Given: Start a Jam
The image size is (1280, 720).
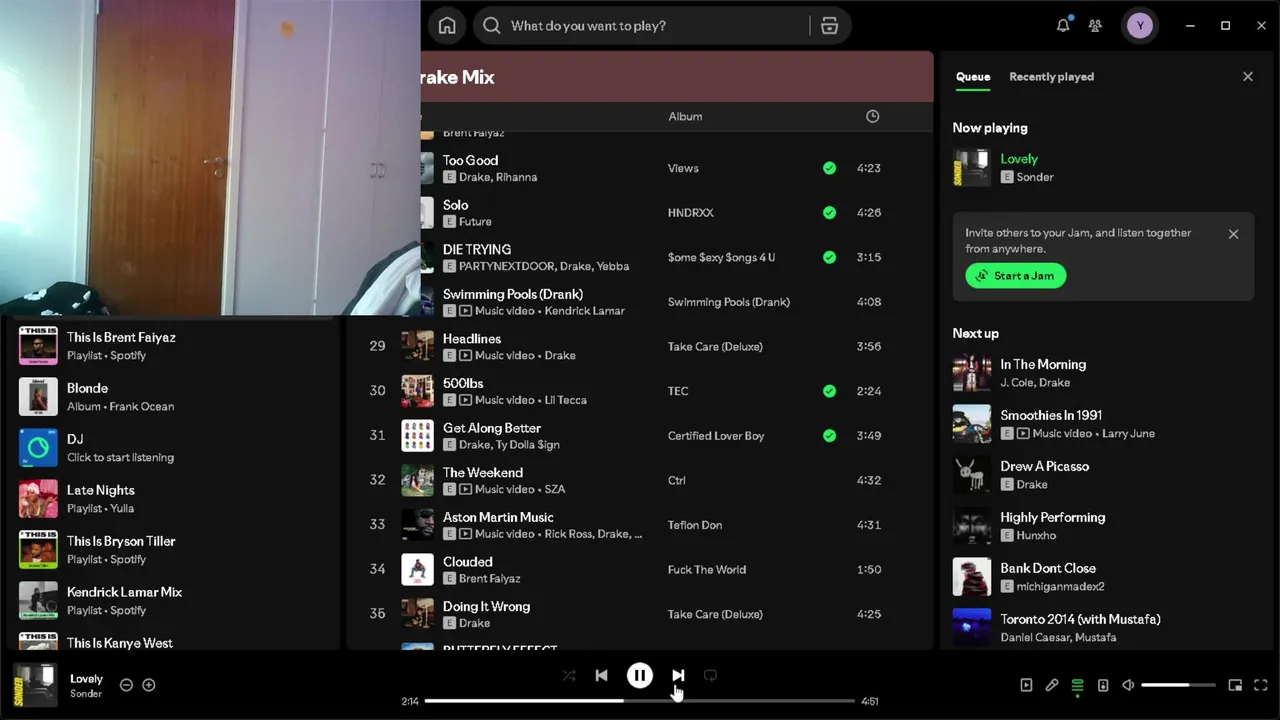Looking at the screenshot, I should click(1016, 276).
